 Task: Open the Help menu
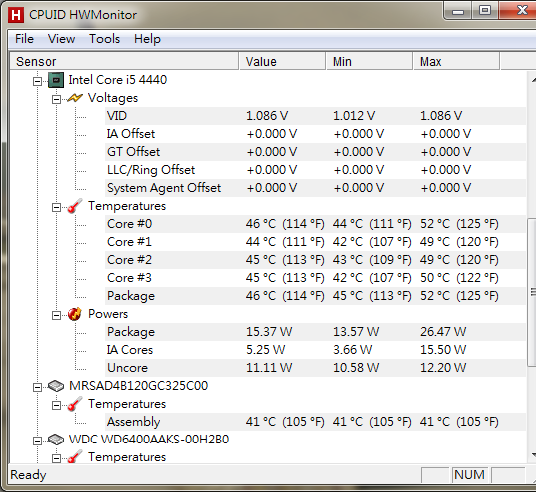point(147,39)
